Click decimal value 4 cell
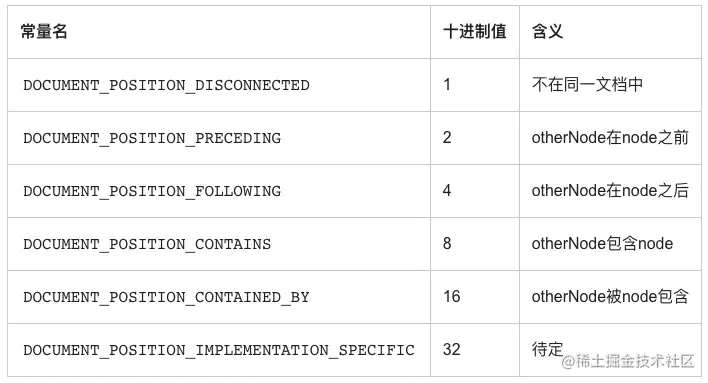This screenshot has height=383, width=708. [475, 191]
